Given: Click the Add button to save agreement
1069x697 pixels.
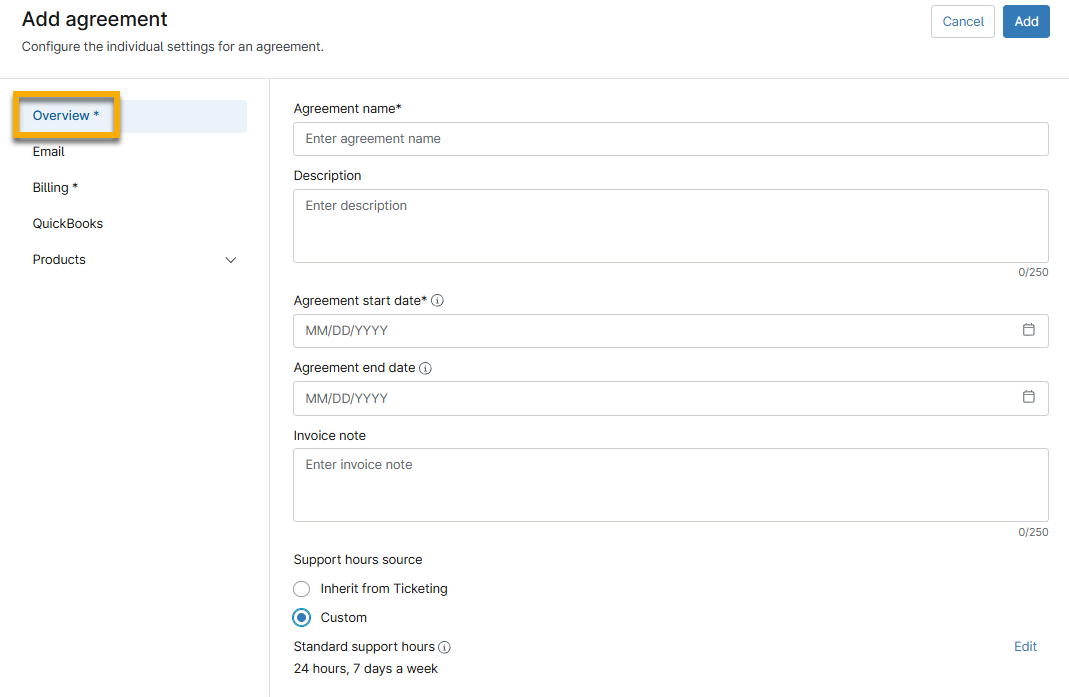Looking at the screenshot, I should coord(1026,22).
